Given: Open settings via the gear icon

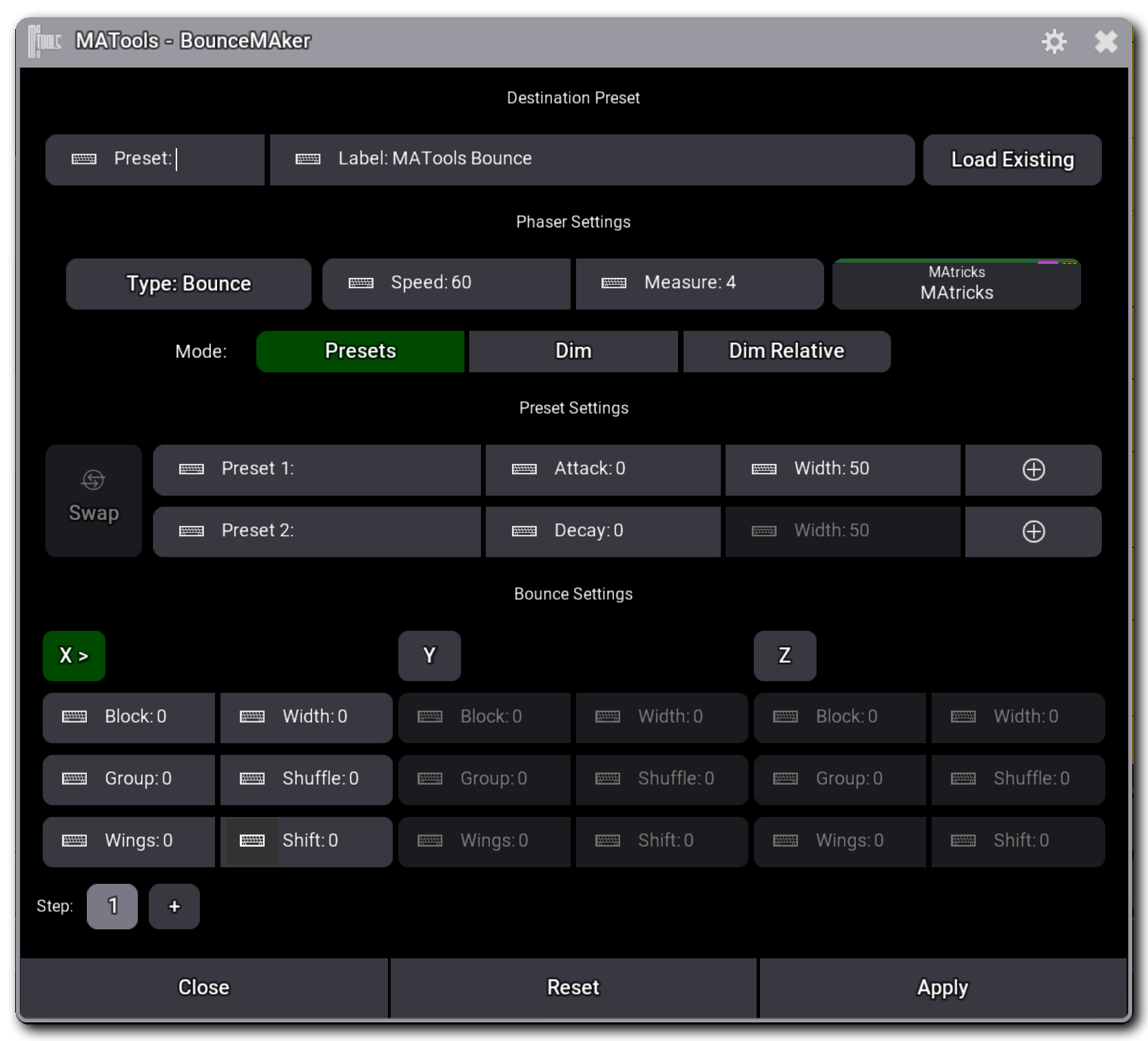Looking at the screenshot, I should coord(1054,41).
